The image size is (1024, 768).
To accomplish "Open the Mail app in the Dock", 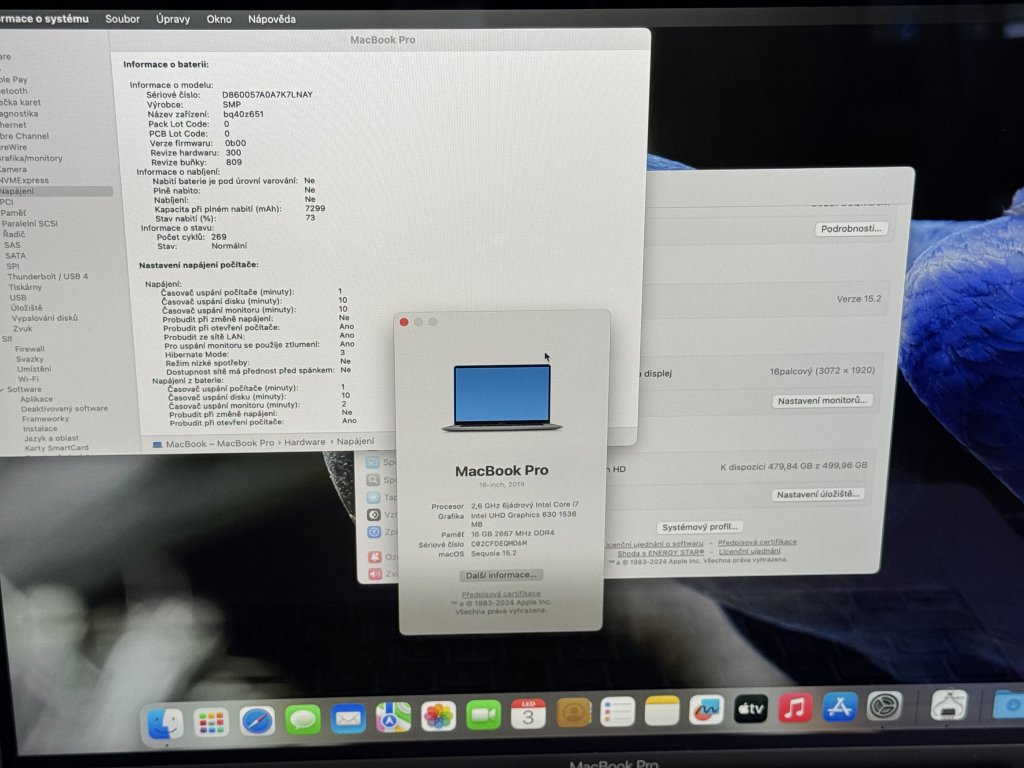I will coord(348,719).
